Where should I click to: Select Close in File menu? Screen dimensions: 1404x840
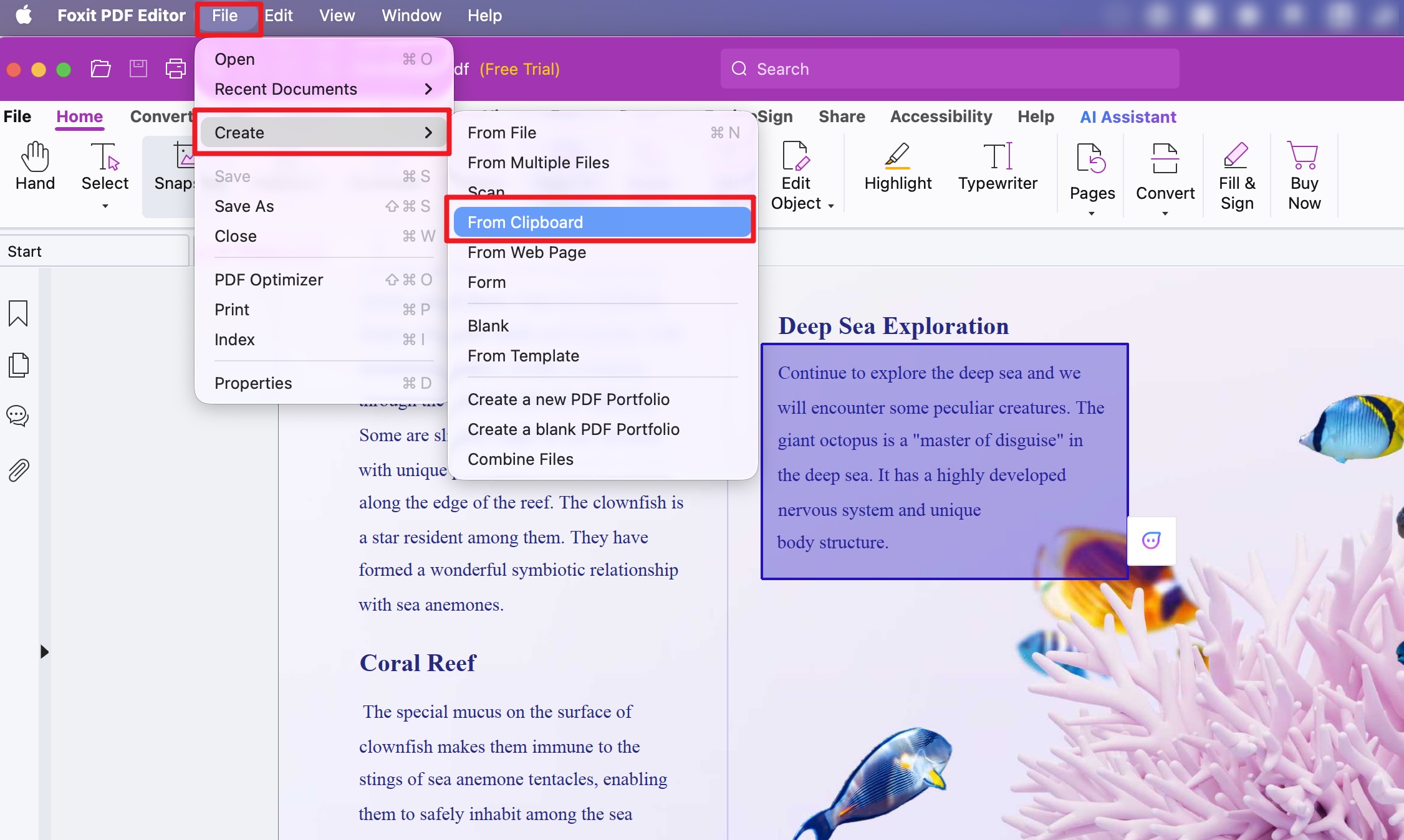(x=324, y=236)
